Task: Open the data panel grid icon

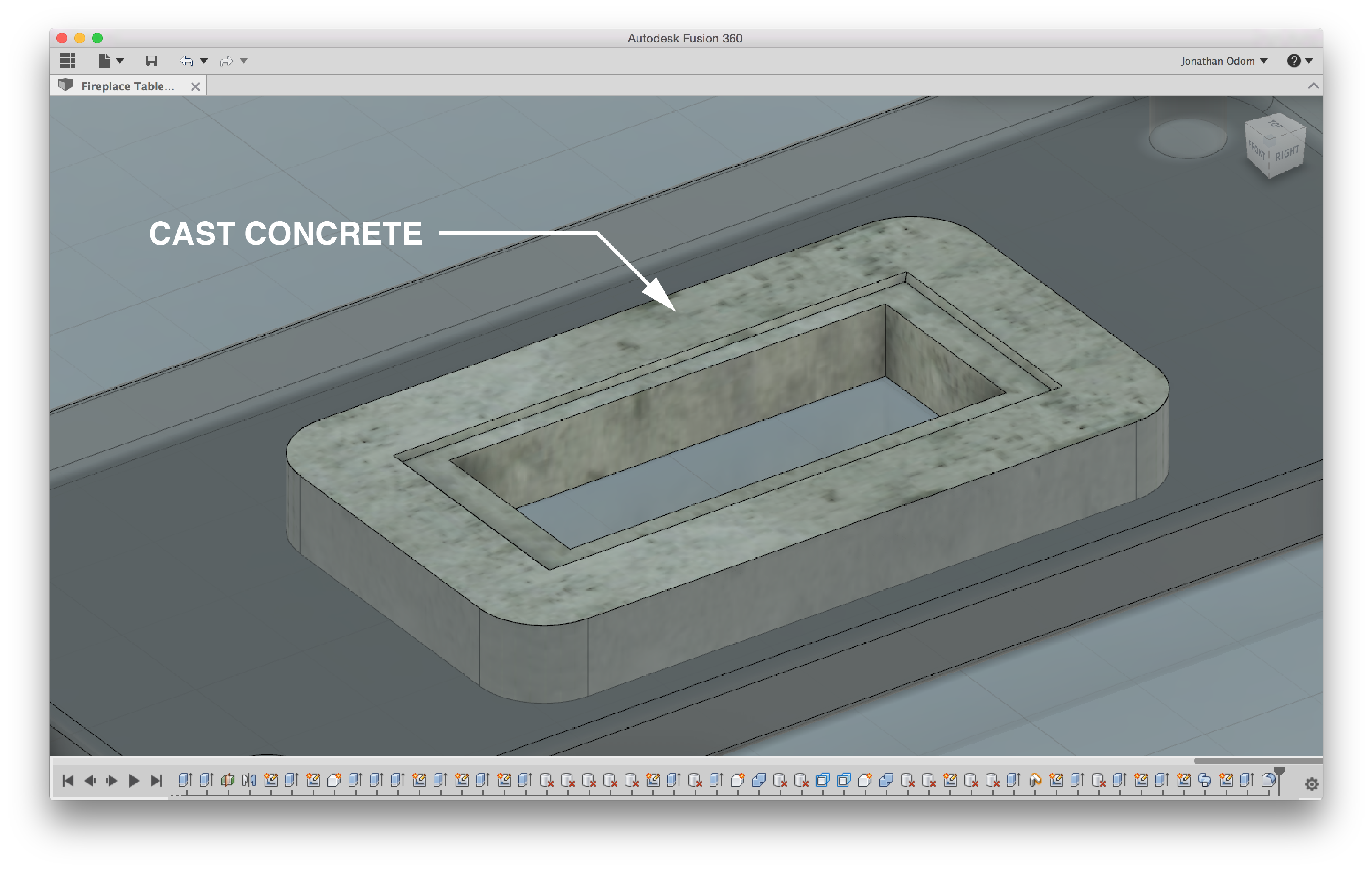Action: point(68,60)
